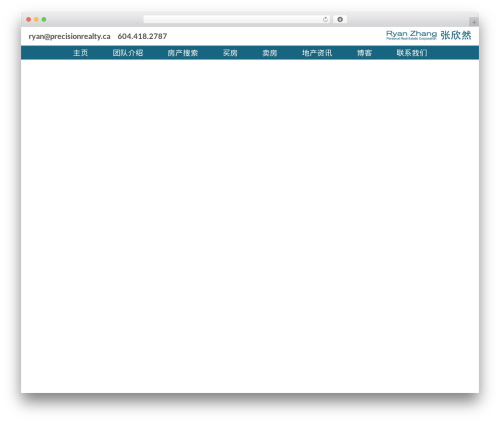Go to the 博客 blog page

pos(364,53)
